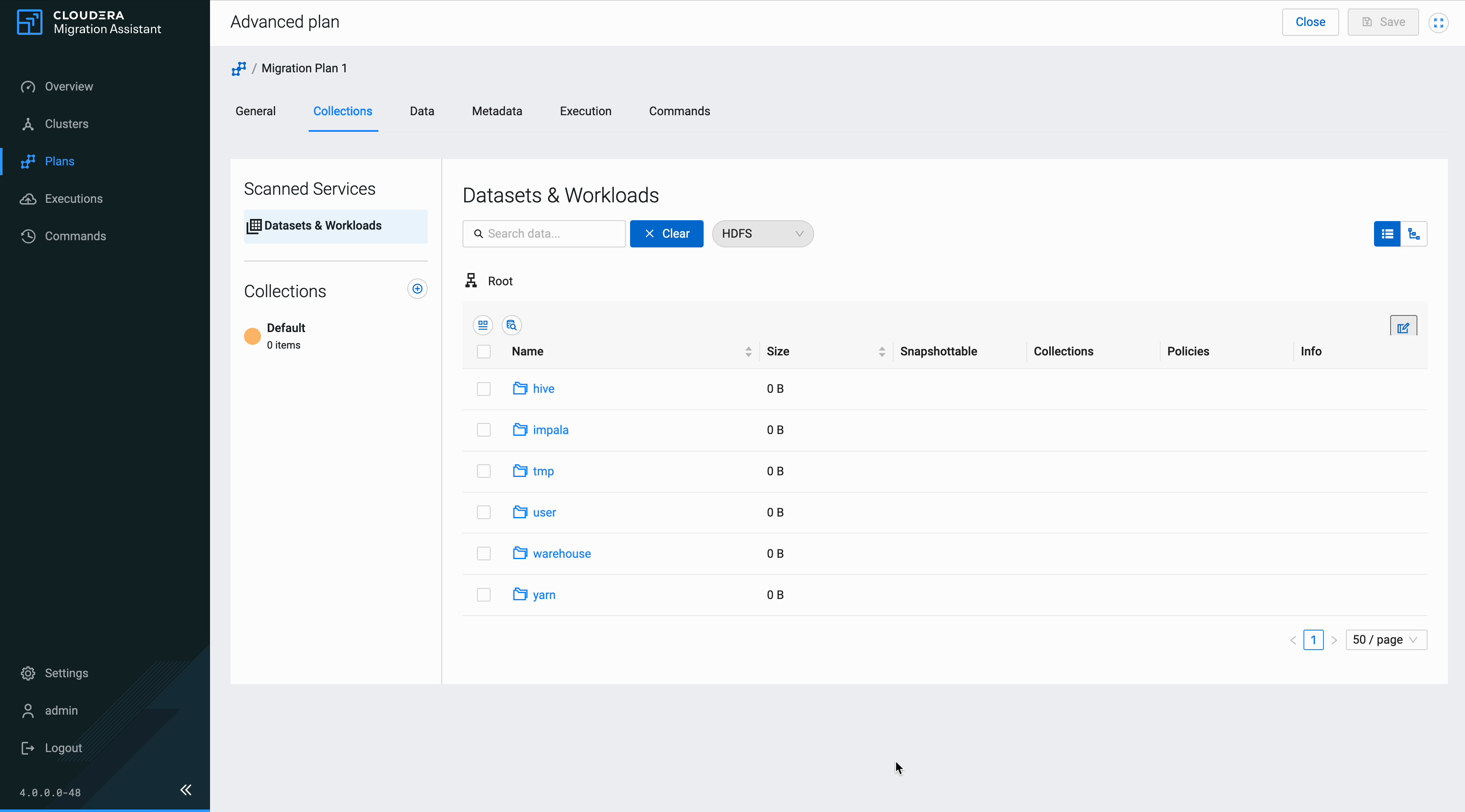Click the Search data input field
The image size is (1465, 812).
coord(544,234)
